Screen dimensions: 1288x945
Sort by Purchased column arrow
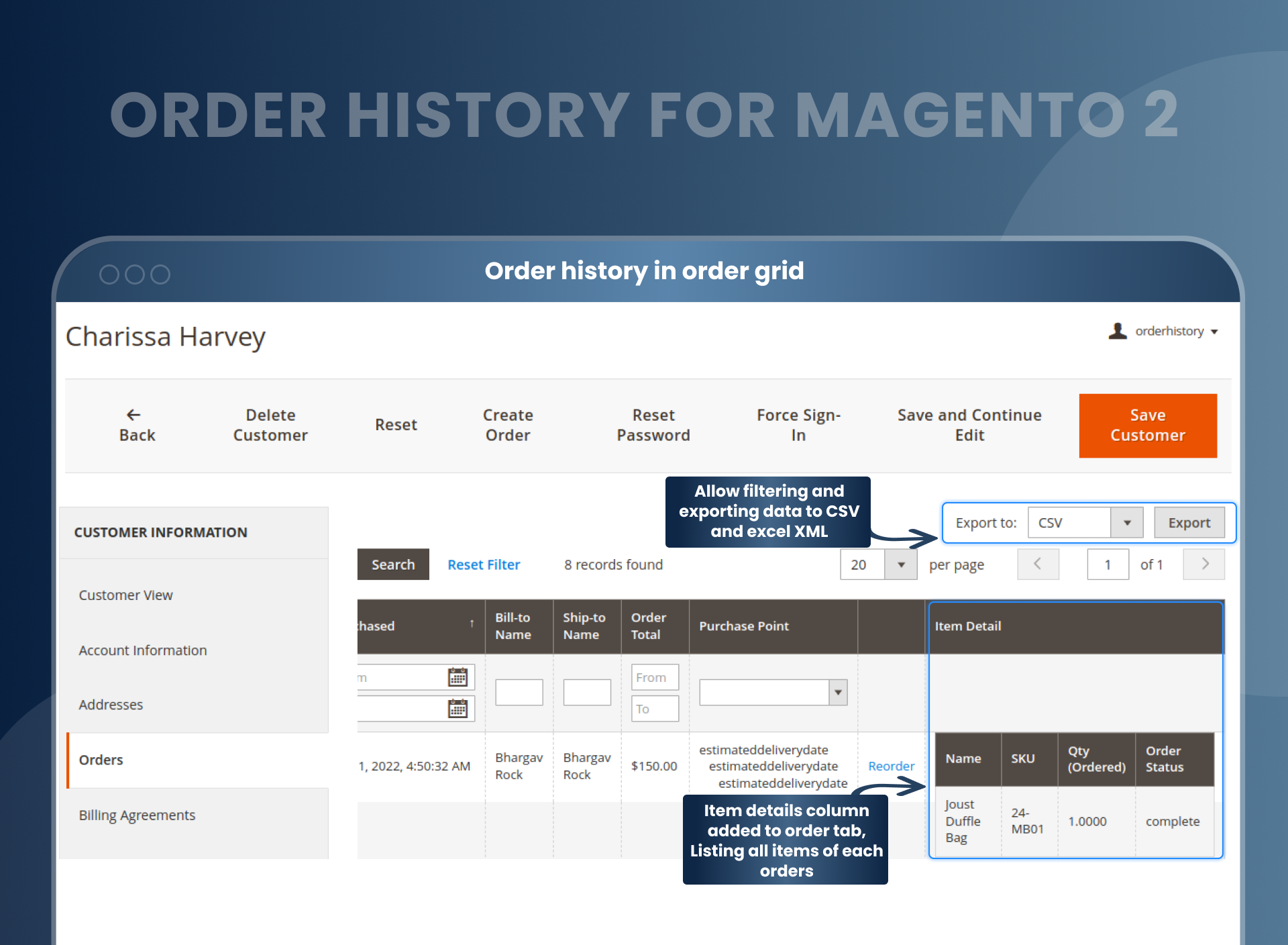472,624
